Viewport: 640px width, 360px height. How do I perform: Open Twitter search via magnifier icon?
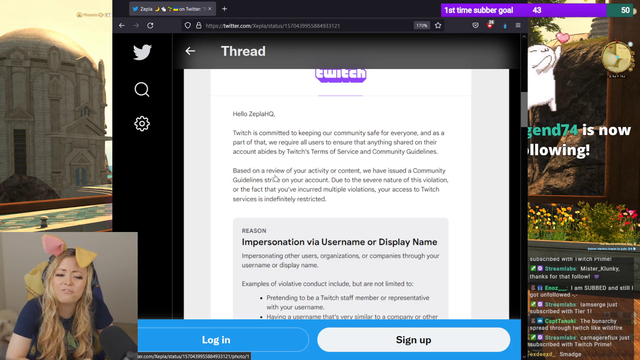click(142, 89)
